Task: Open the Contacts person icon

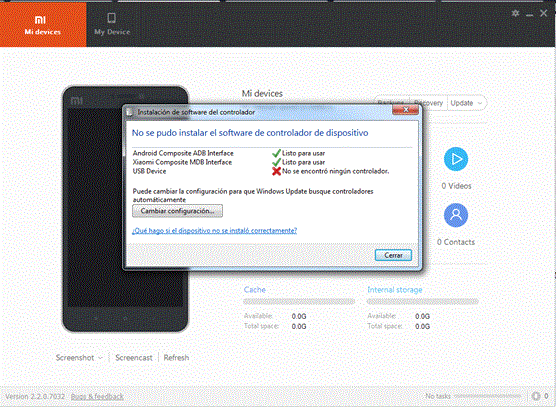Action: pyautogui.click(x=456, y=215)
